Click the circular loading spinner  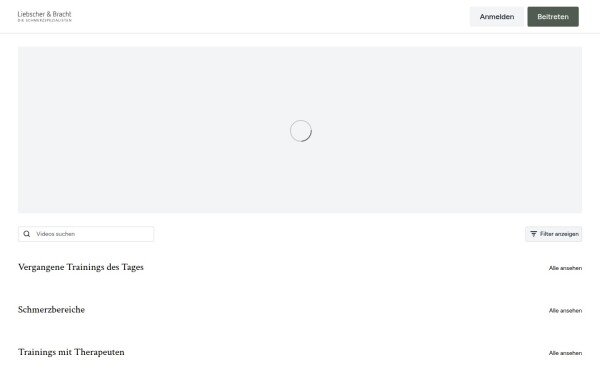click(300, 131)
